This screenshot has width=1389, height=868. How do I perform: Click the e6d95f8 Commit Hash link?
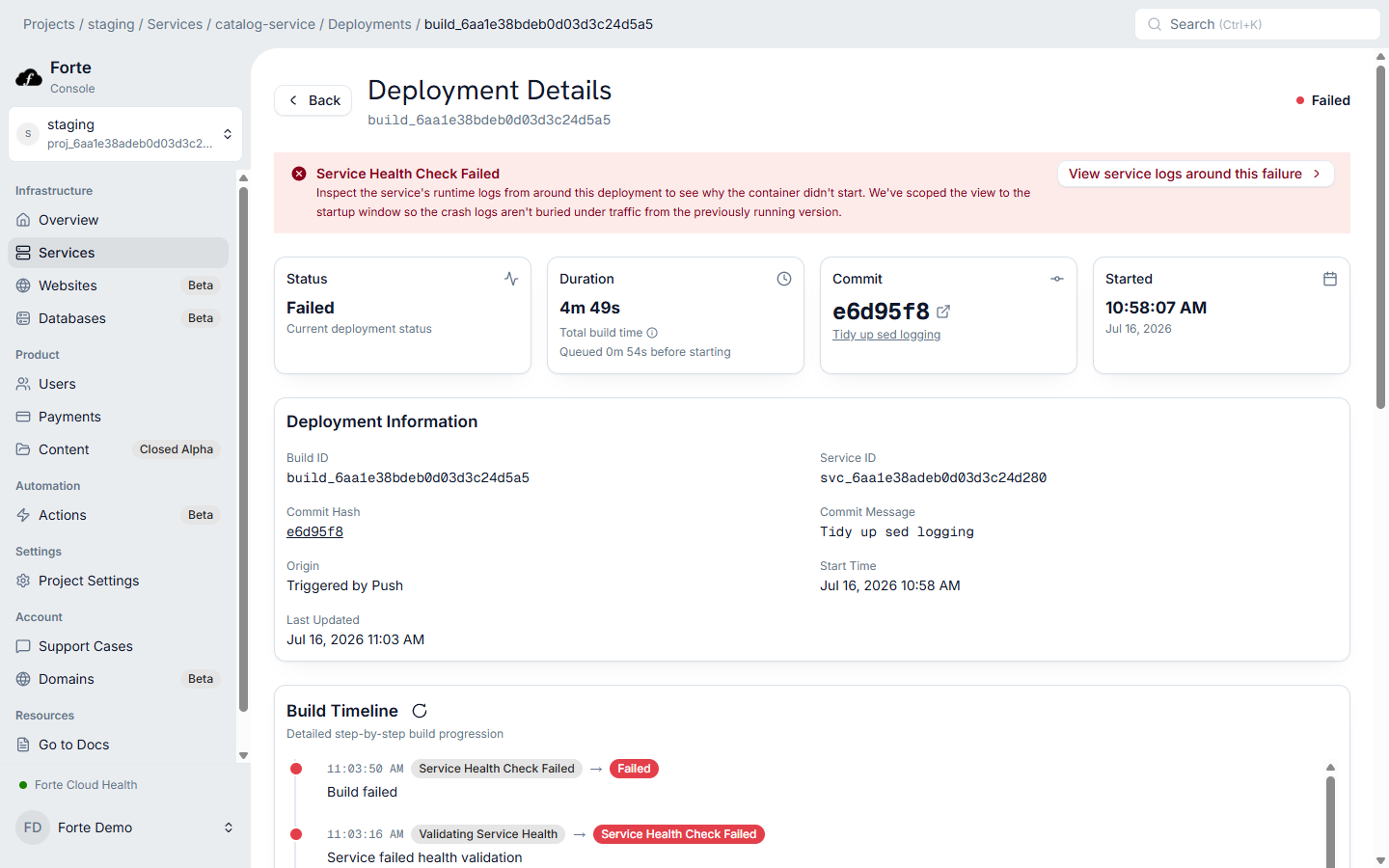coord(314,531)
